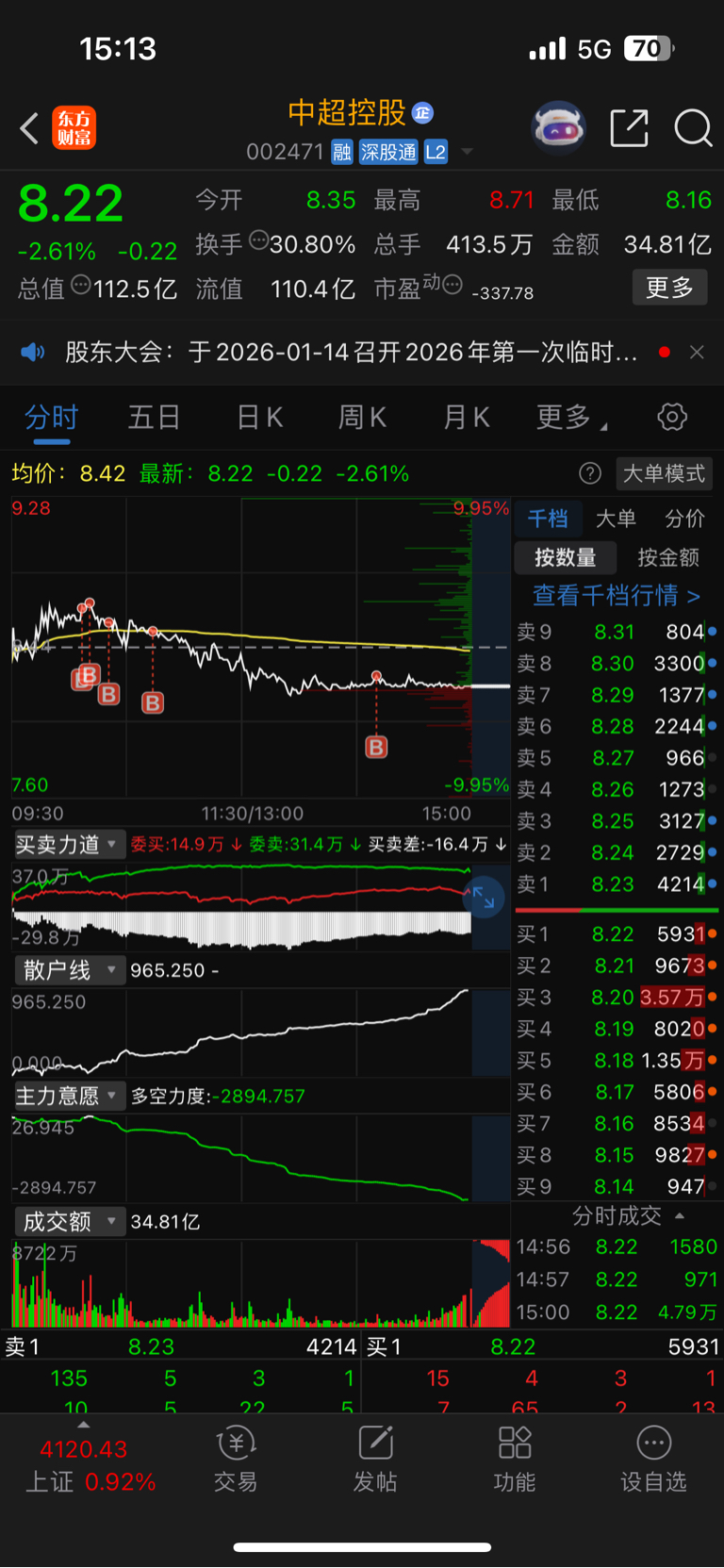Tap the 深股通 badge

(388, 152)
